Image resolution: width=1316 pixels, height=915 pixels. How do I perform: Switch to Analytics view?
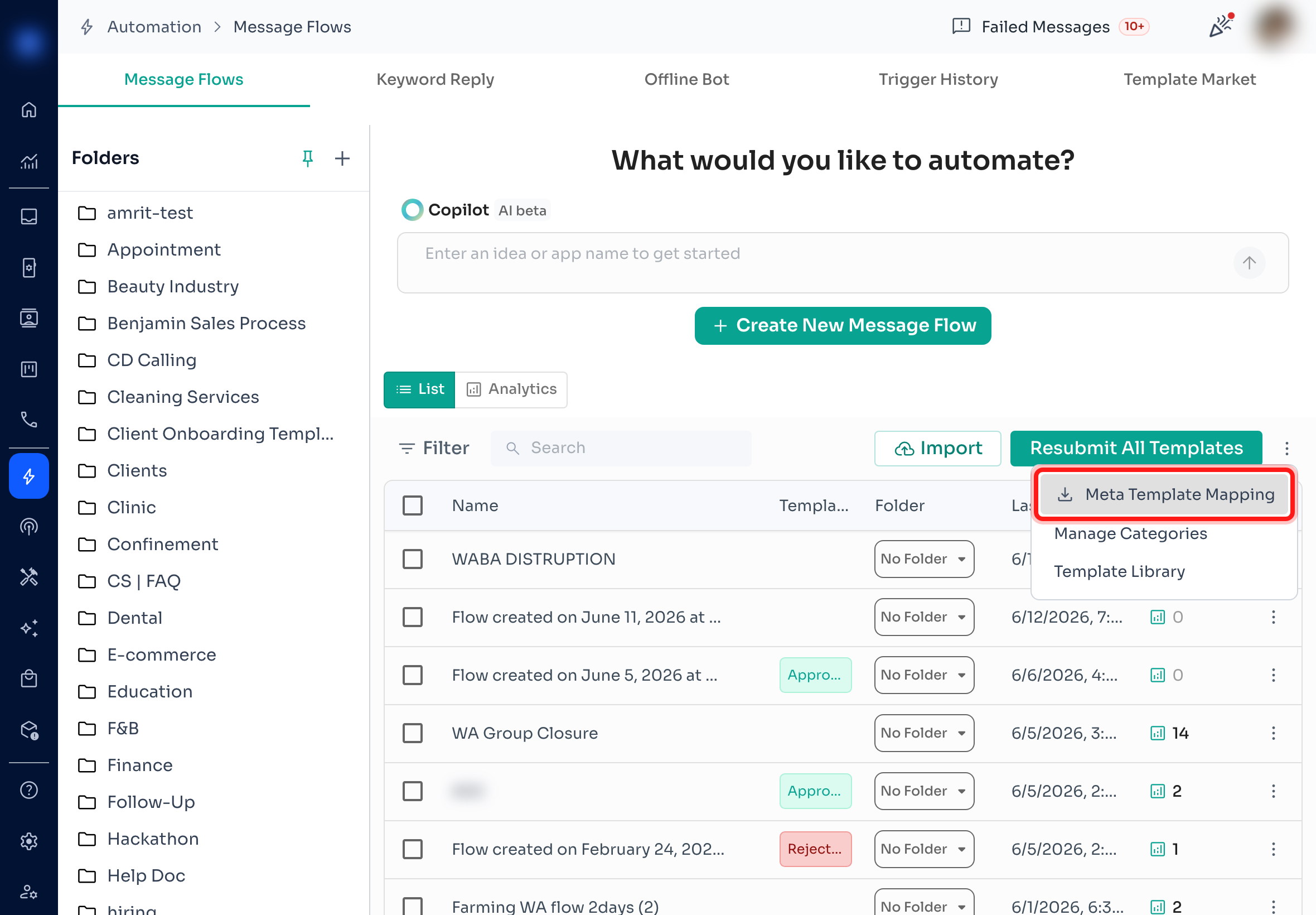(x=511, y=390)
